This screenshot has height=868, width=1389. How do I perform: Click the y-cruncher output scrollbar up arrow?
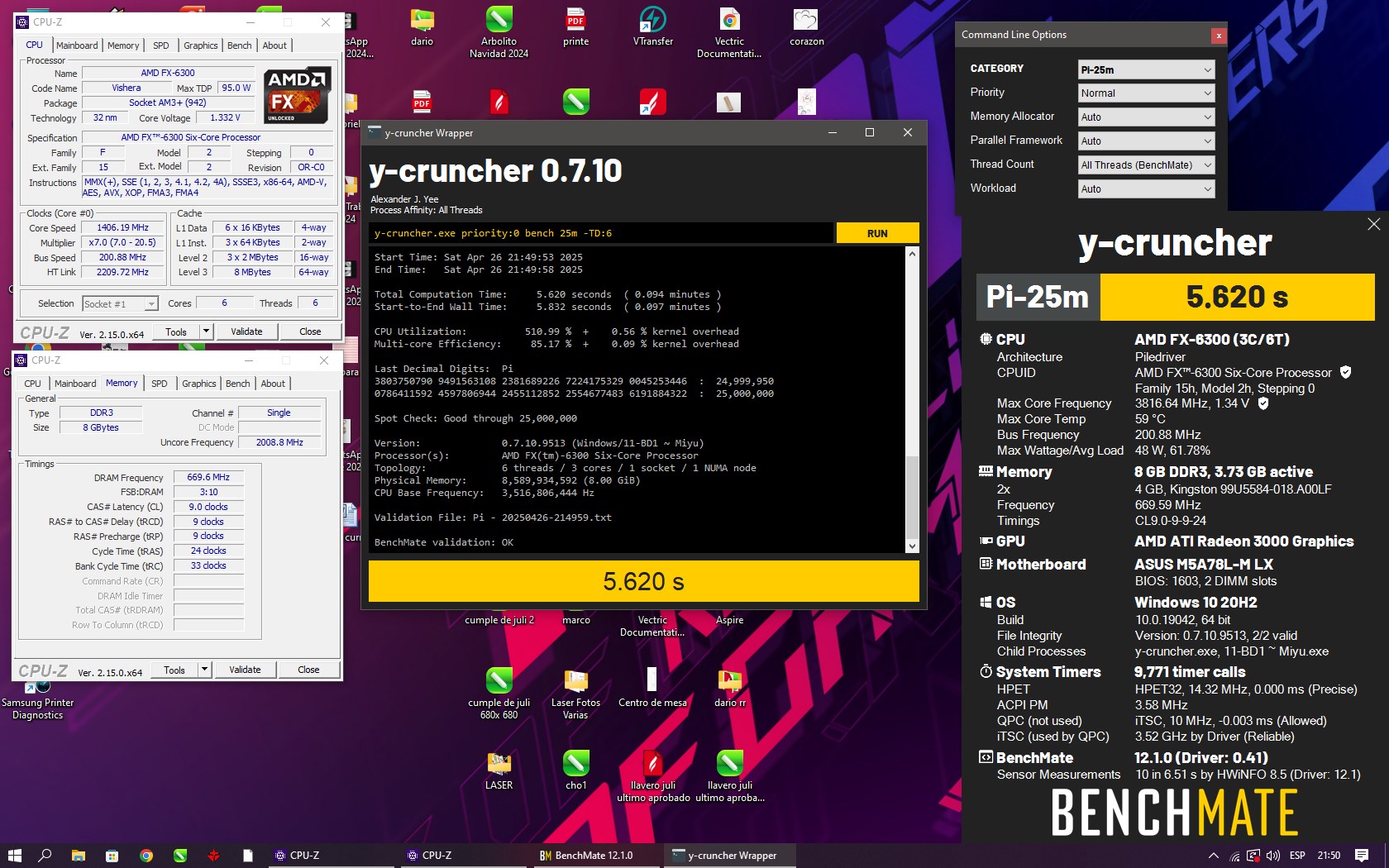pos(912,254)
